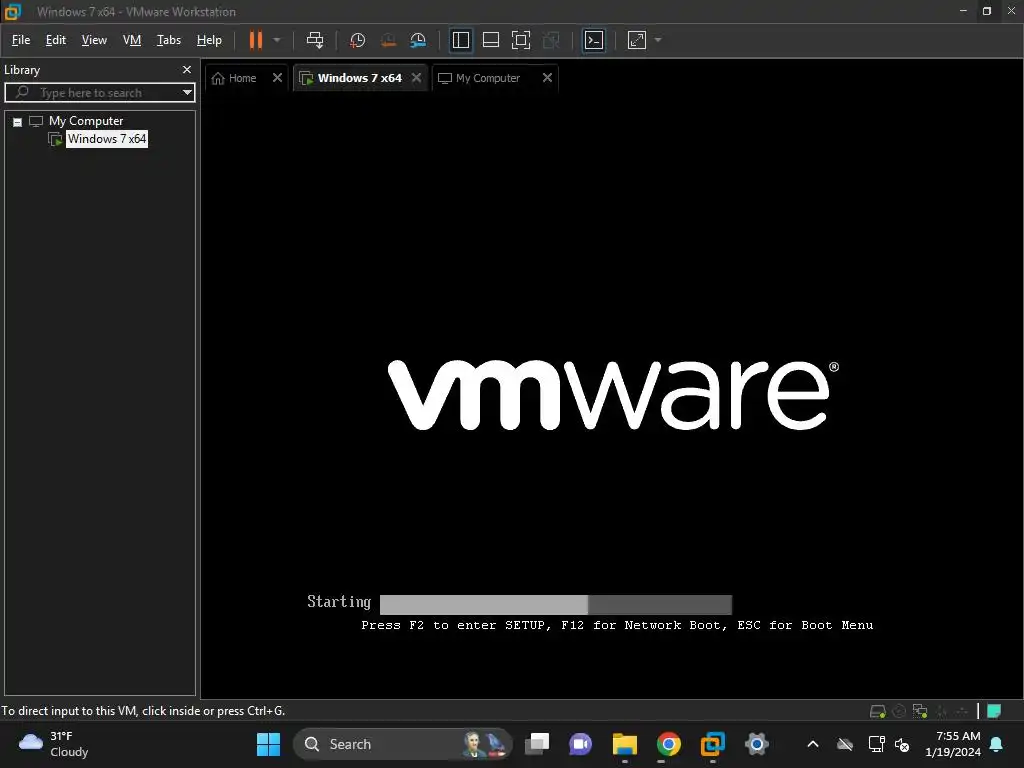Click the CD/DVD drive status icon
The width and height of the screenshot is (1024, 768).
click(x=899, y=711)
